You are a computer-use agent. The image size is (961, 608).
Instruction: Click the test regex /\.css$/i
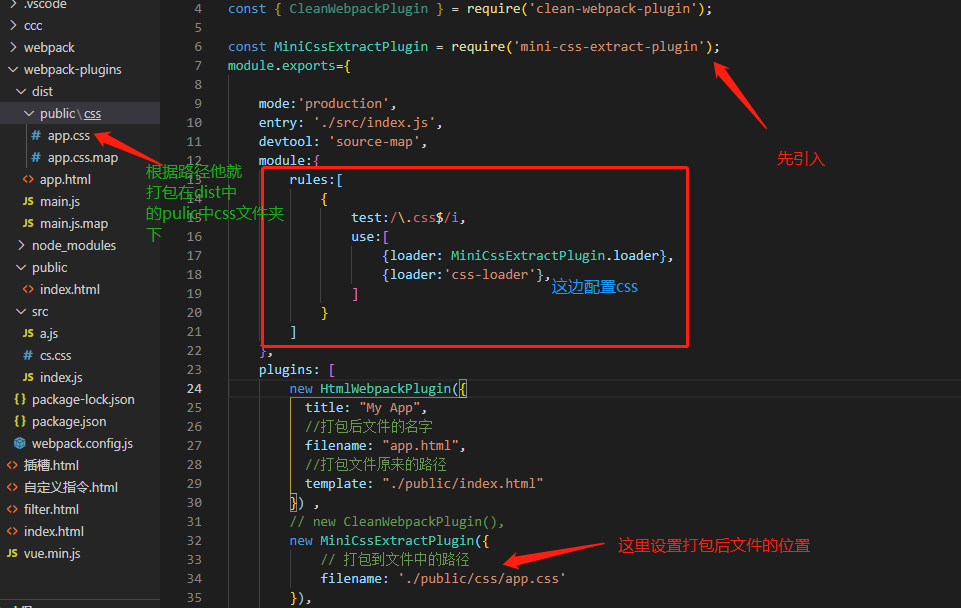click(424, 218)
